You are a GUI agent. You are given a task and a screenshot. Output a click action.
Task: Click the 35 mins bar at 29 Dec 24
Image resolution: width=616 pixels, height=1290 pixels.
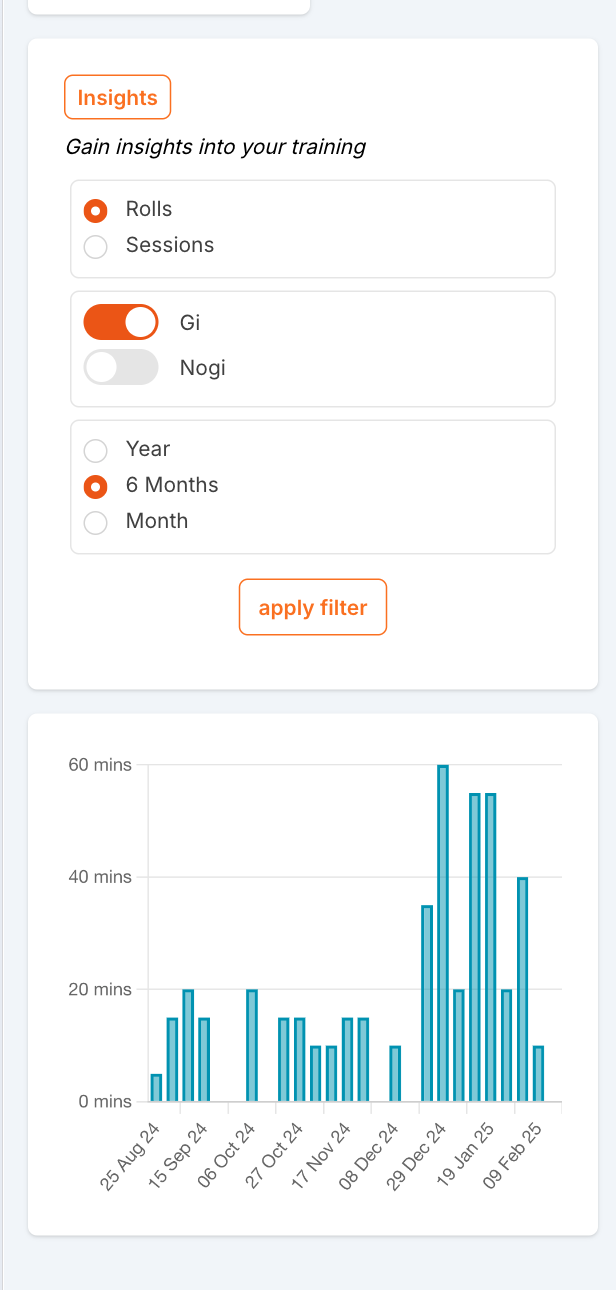tap(427, 1004)
